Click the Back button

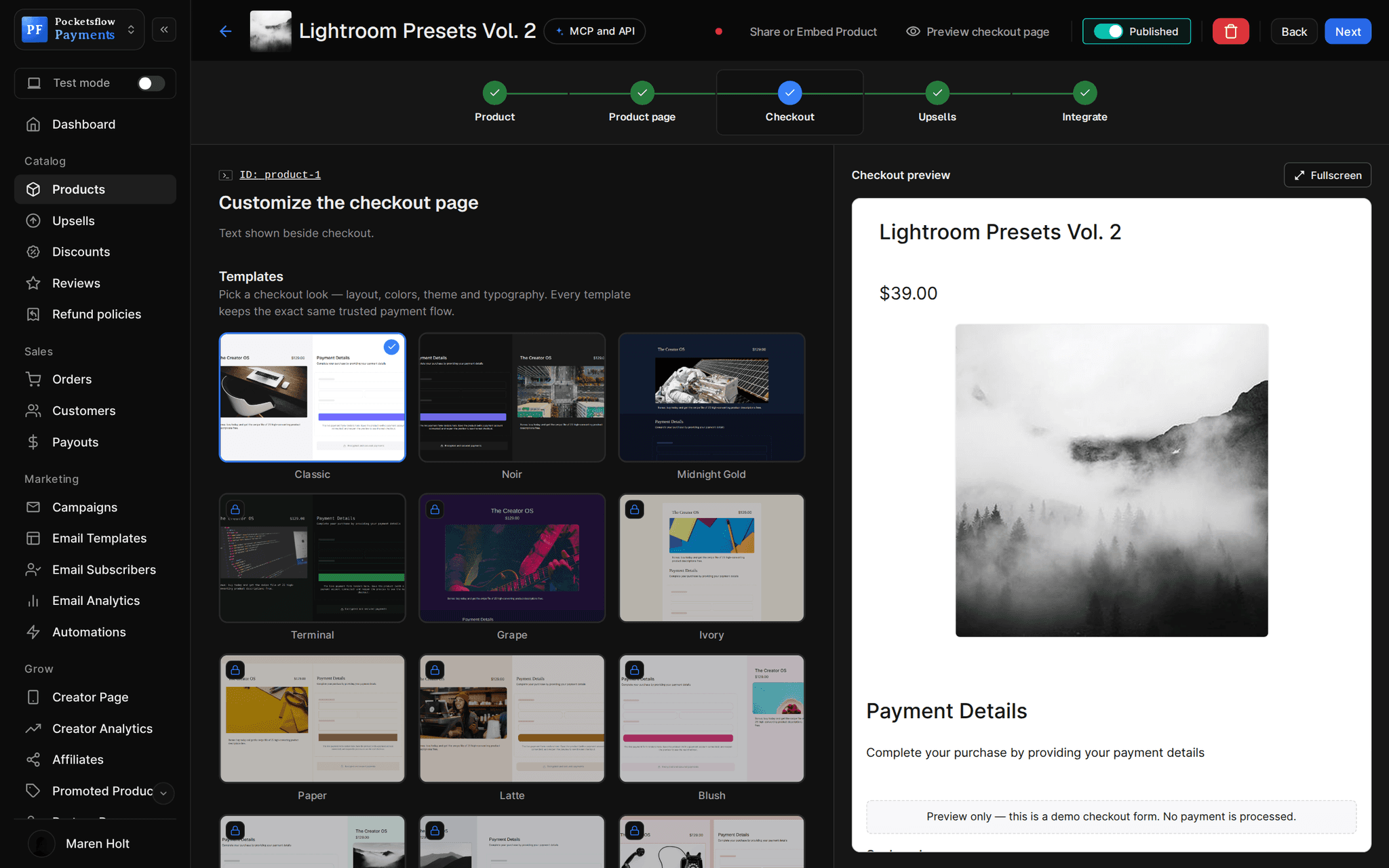[x=1293, y=31]
